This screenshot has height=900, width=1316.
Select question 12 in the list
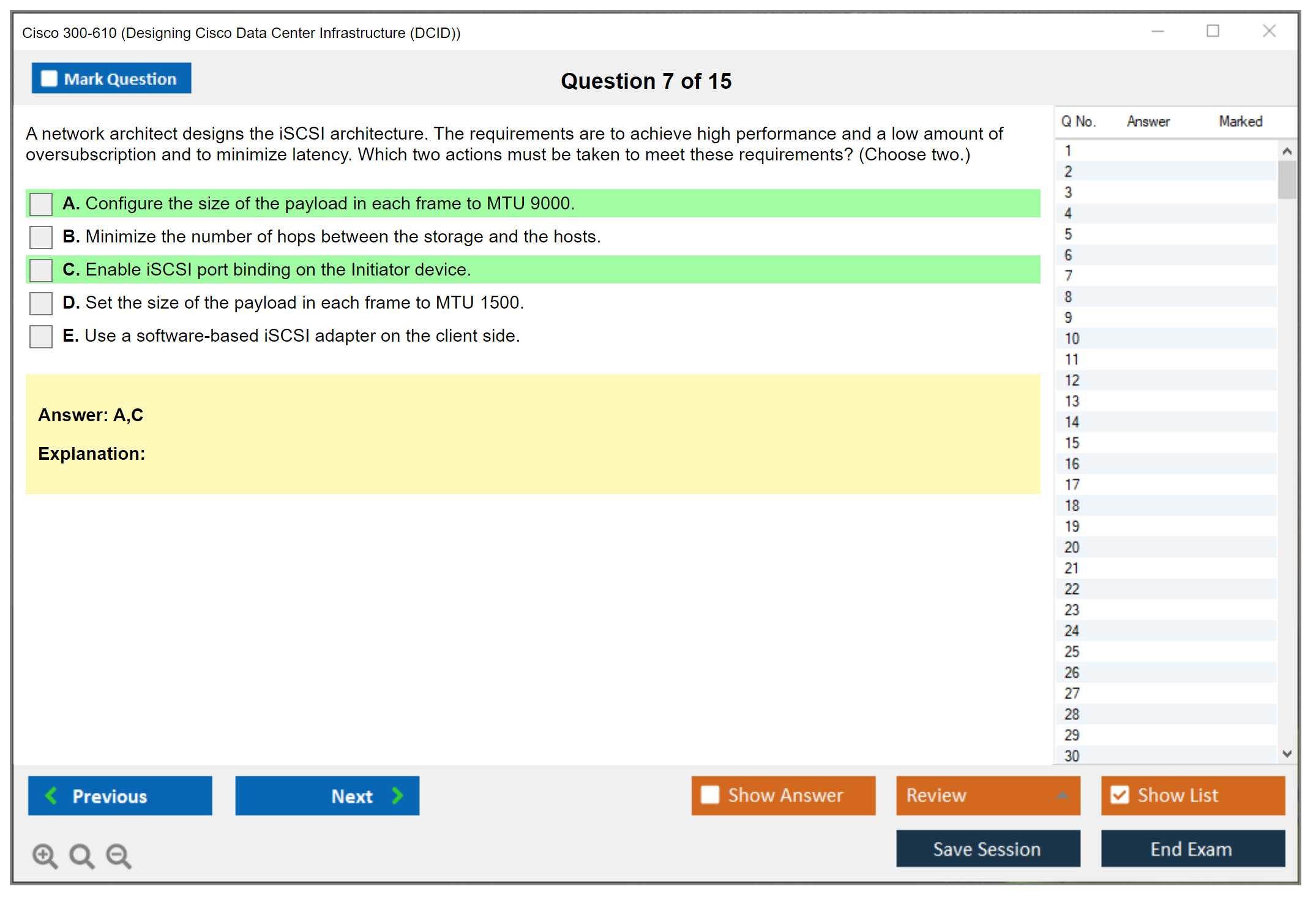[1072, 380]
